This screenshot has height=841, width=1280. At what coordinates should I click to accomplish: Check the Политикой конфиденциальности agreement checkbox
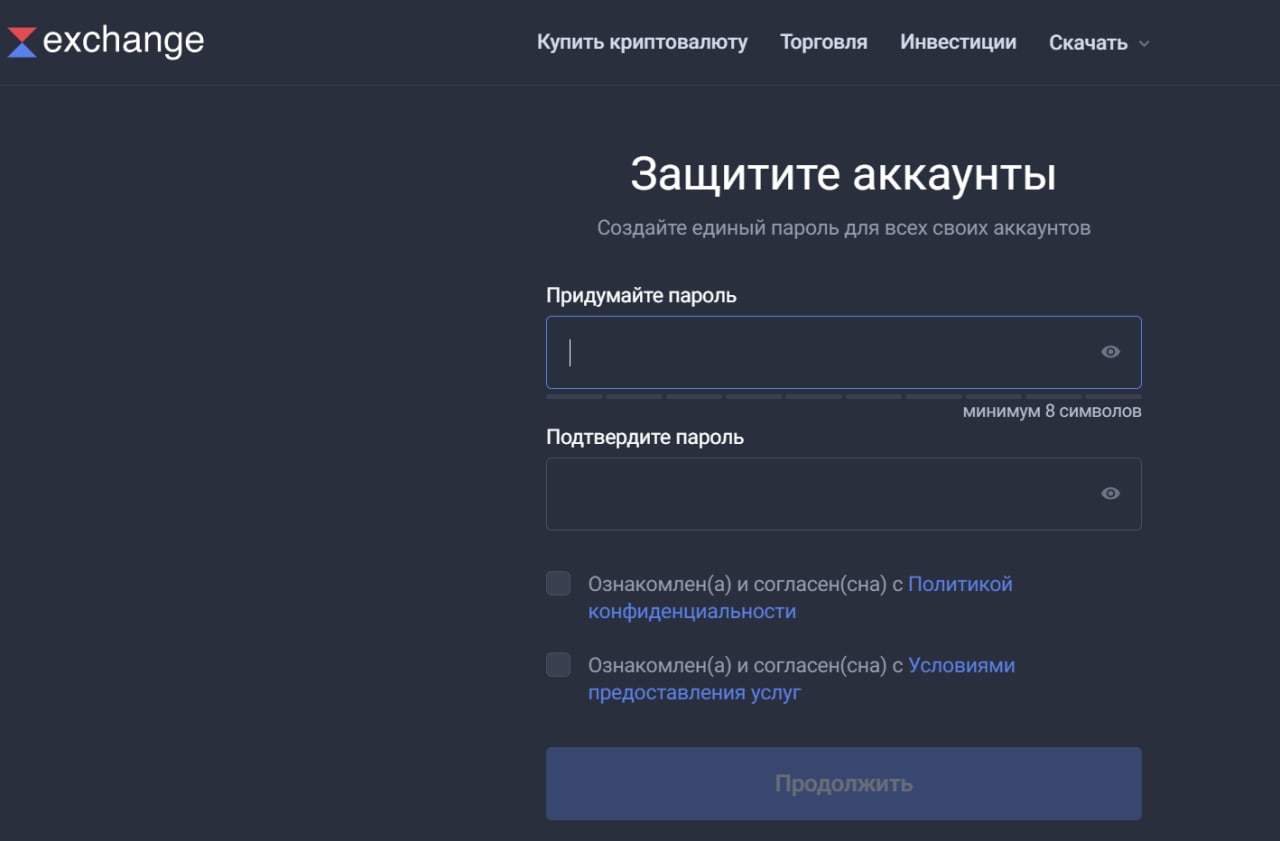[558, 583]
